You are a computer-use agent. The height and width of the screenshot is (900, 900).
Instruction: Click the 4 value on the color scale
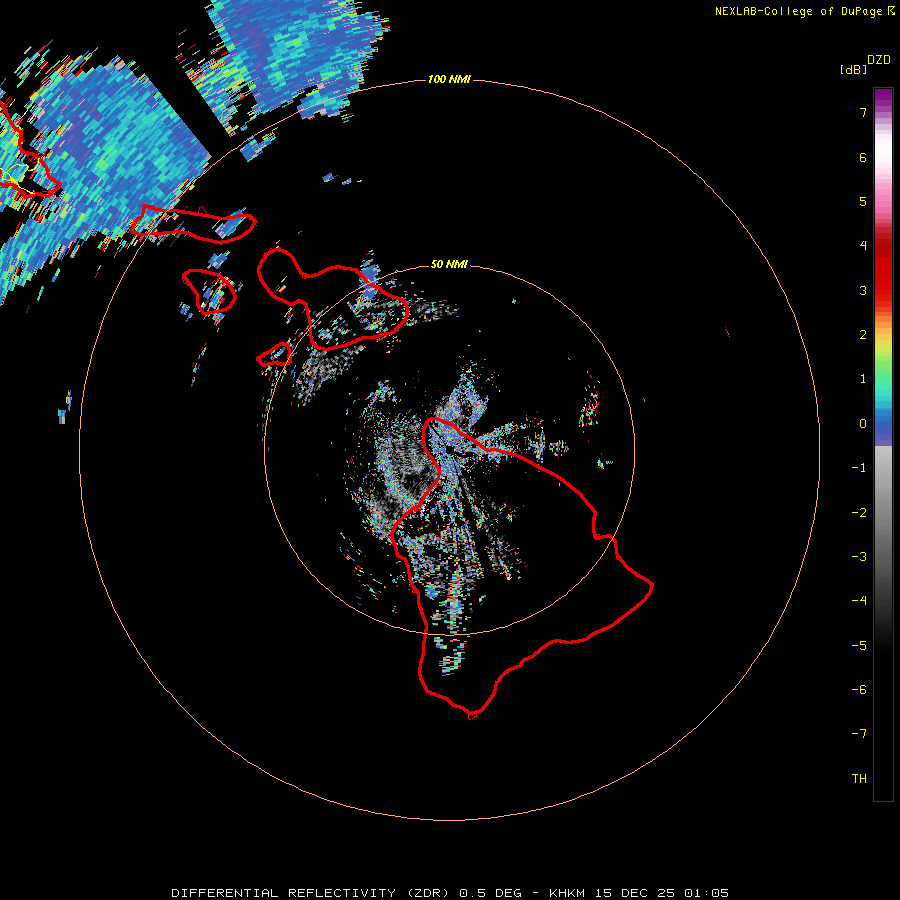[x=863, y=246]
